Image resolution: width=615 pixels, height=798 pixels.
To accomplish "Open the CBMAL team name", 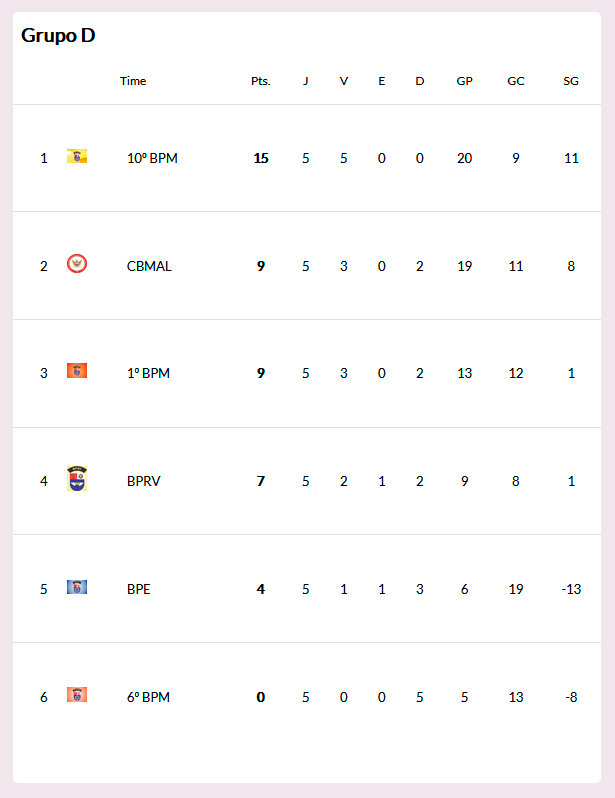I will (149, 266).
